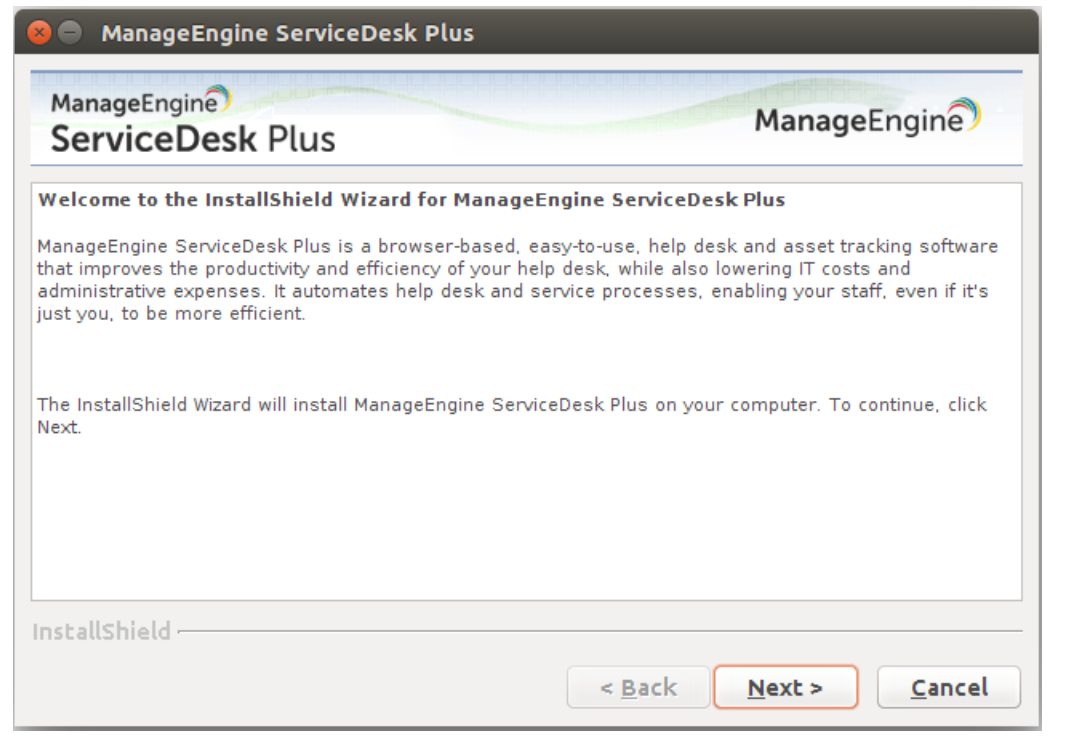Click the window title ManageEngine ServiceDesk Plus
1070x746 pixels.
point(287,33)
